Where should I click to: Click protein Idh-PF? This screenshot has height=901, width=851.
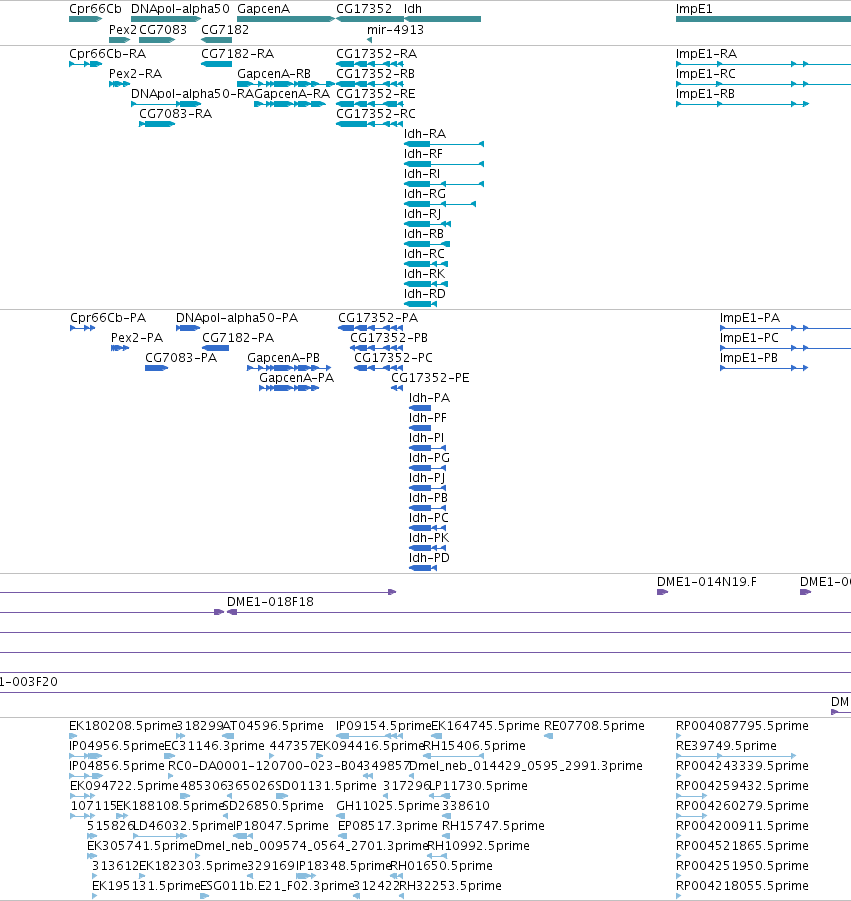point(428,418)
